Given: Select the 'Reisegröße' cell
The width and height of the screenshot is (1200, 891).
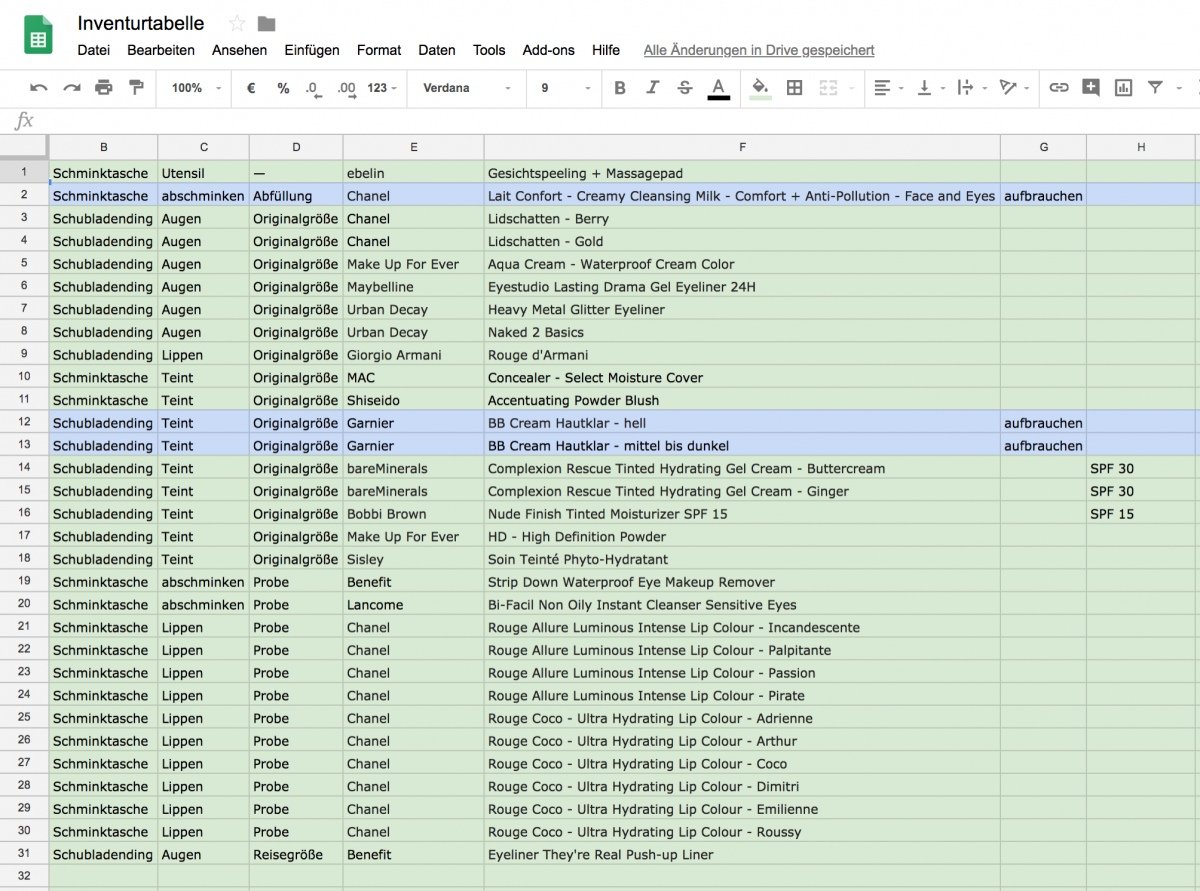Looking at the screenshot, I should (296, 855).
